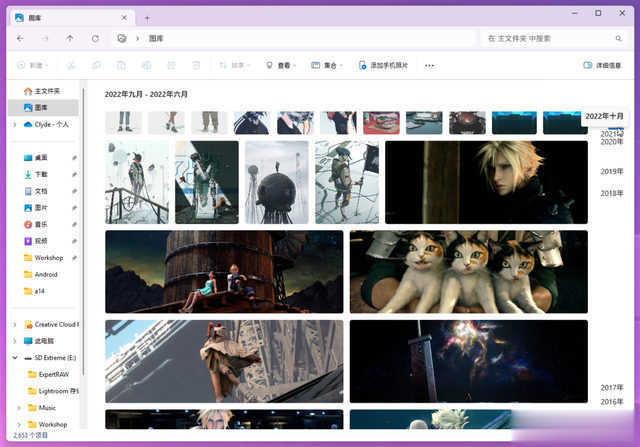Go up one folder level
Viewport: 640px width, 447px height.
pyautogui.click(x=70, y=38)
